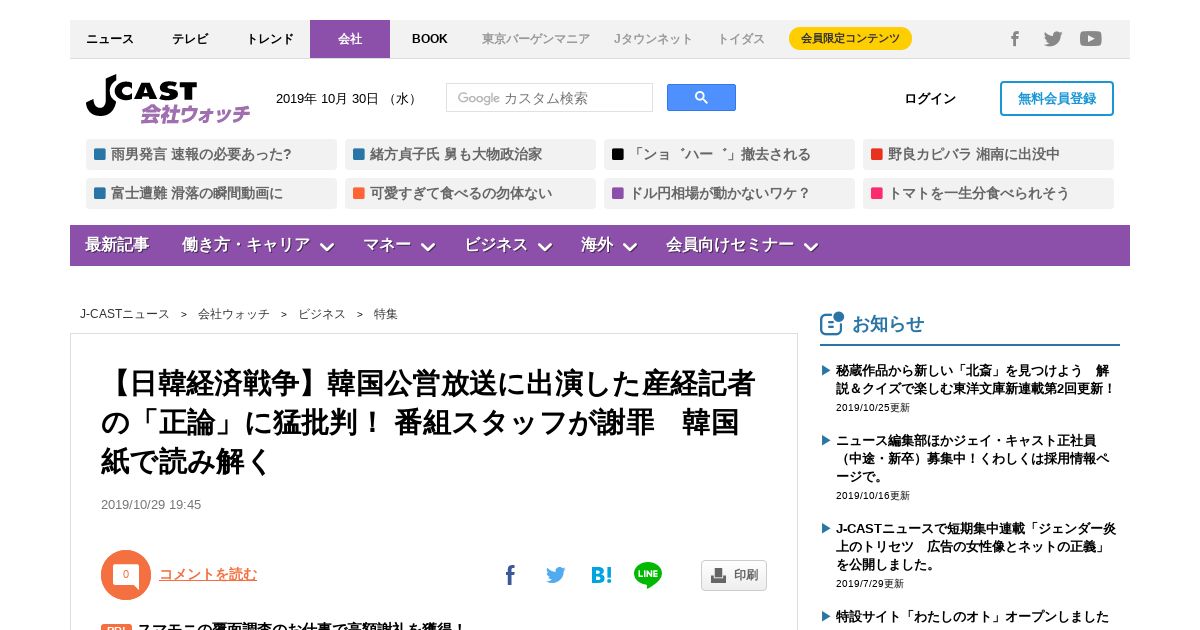Screen dimensions: 1200x630
Task: Click the お知らせ notice icon
Action: (832, 323)
